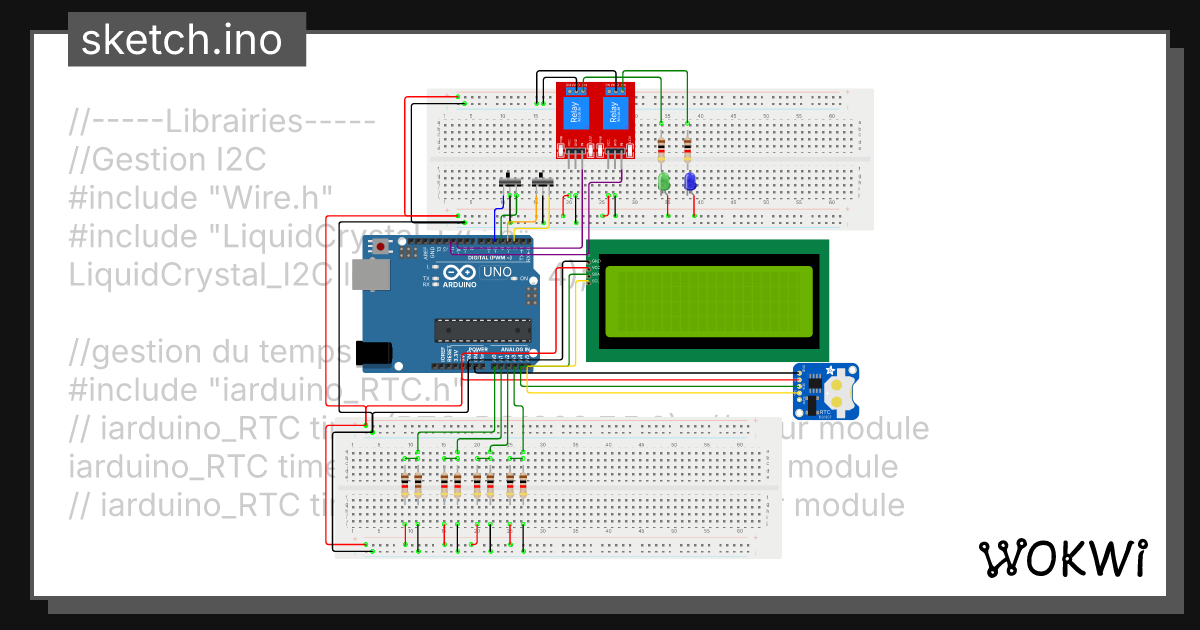Toggle the left slide switch

[510, 181]
